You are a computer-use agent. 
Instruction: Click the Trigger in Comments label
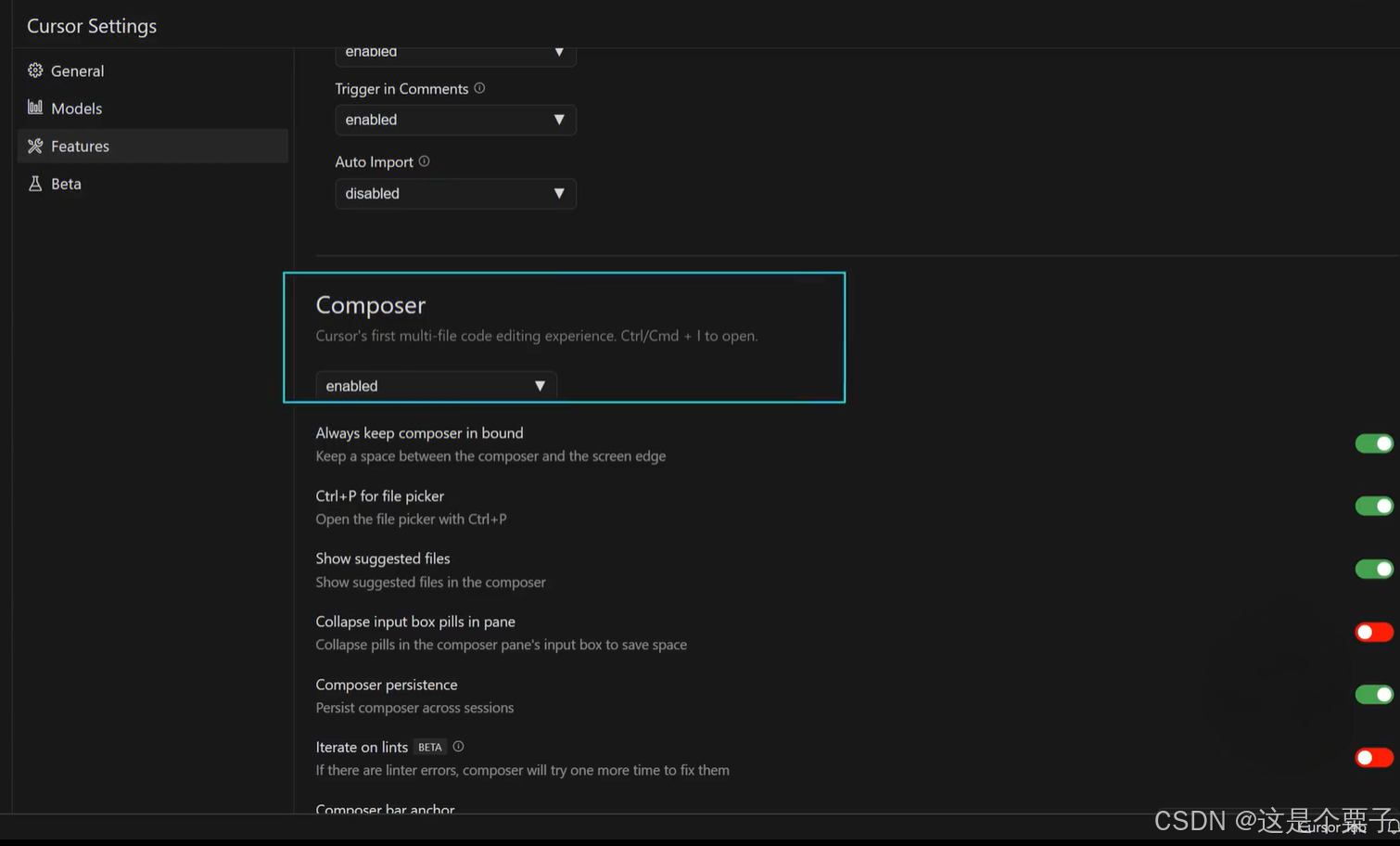[x=401, y=89]
